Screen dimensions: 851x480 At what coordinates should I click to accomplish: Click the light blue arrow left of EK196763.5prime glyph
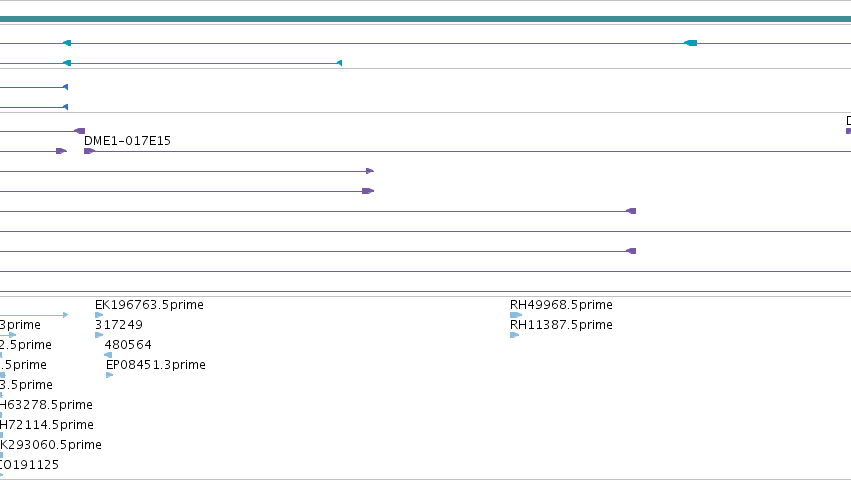[x=66, y=315]
